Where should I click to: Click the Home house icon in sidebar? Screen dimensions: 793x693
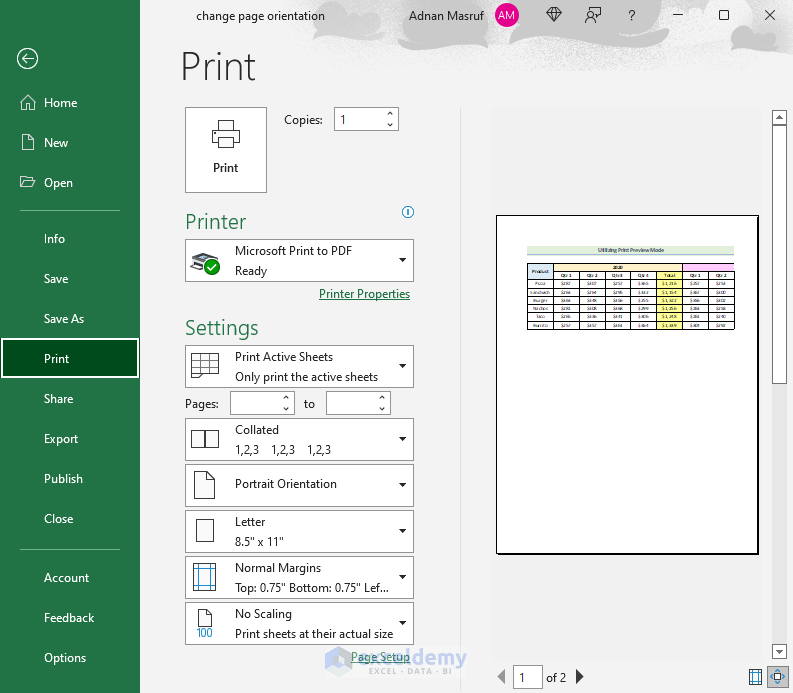(x=28, y=103)
